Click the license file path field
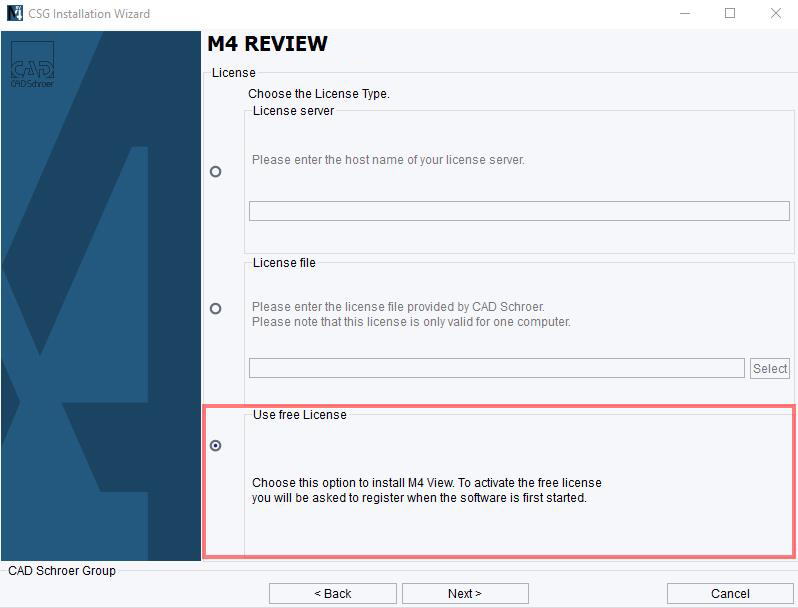Image resolution: width=798 pixels, height=608 pixels. tap(497, 368)
